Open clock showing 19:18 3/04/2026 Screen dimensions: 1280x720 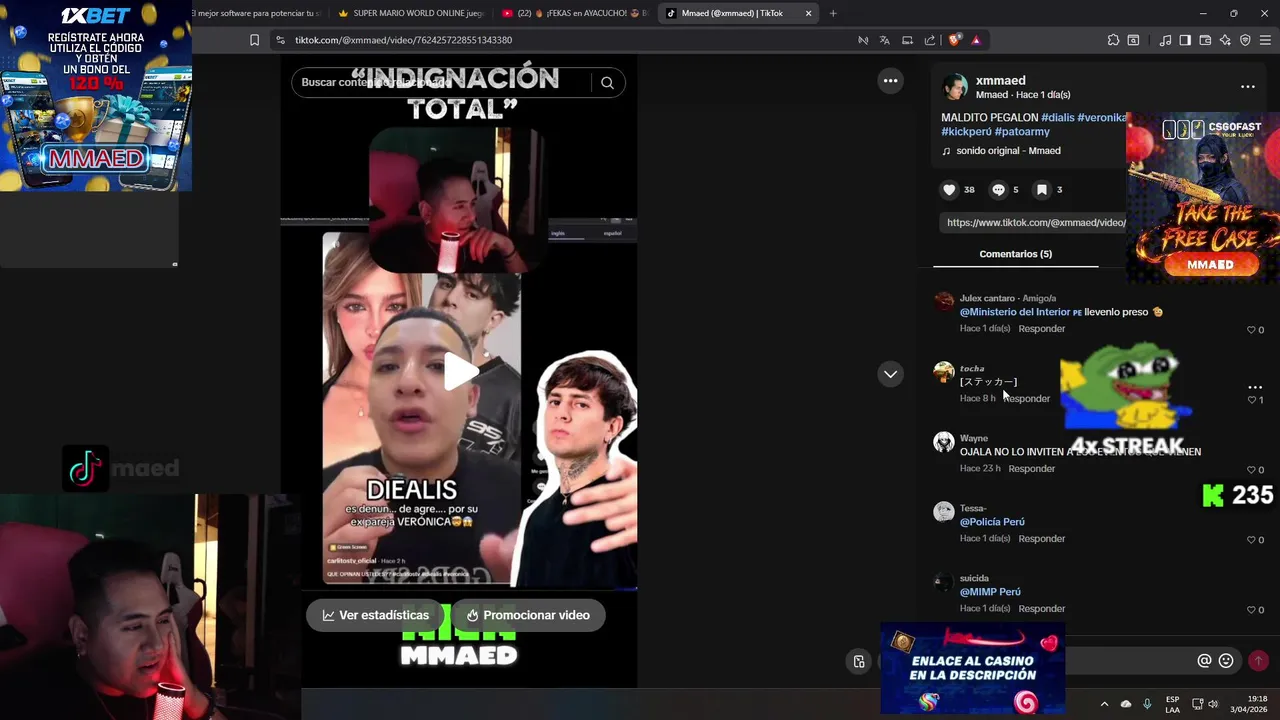pyautogui.click(x=1249, y=704)
